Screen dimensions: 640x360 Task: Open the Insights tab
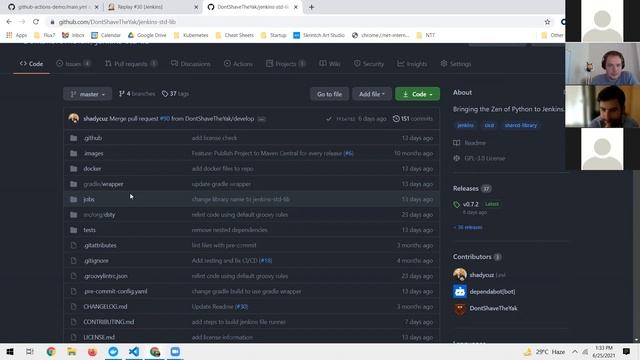tap(412, 64)
